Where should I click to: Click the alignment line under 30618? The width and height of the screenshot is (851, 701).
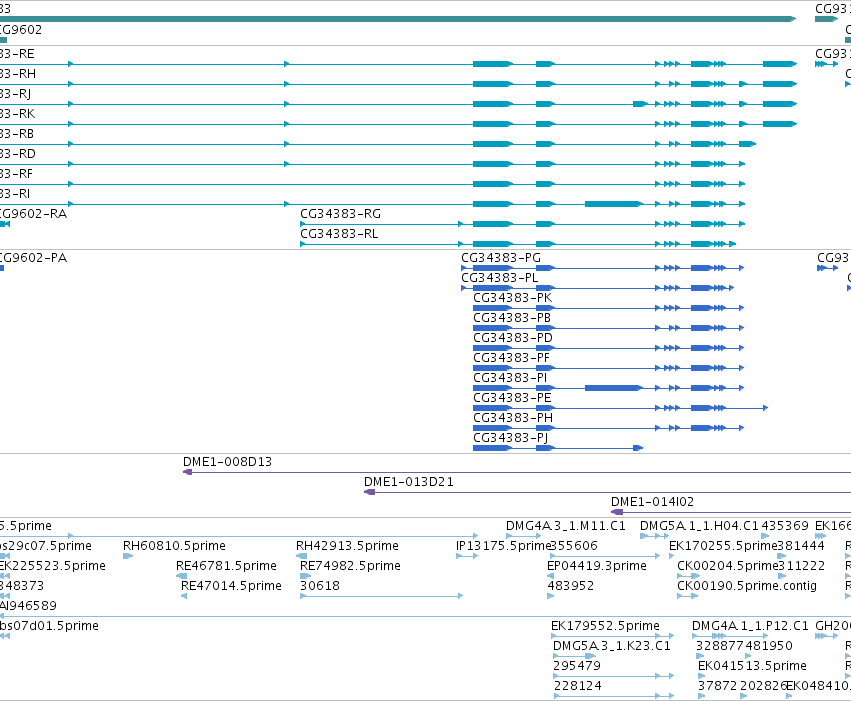point(382,596)
